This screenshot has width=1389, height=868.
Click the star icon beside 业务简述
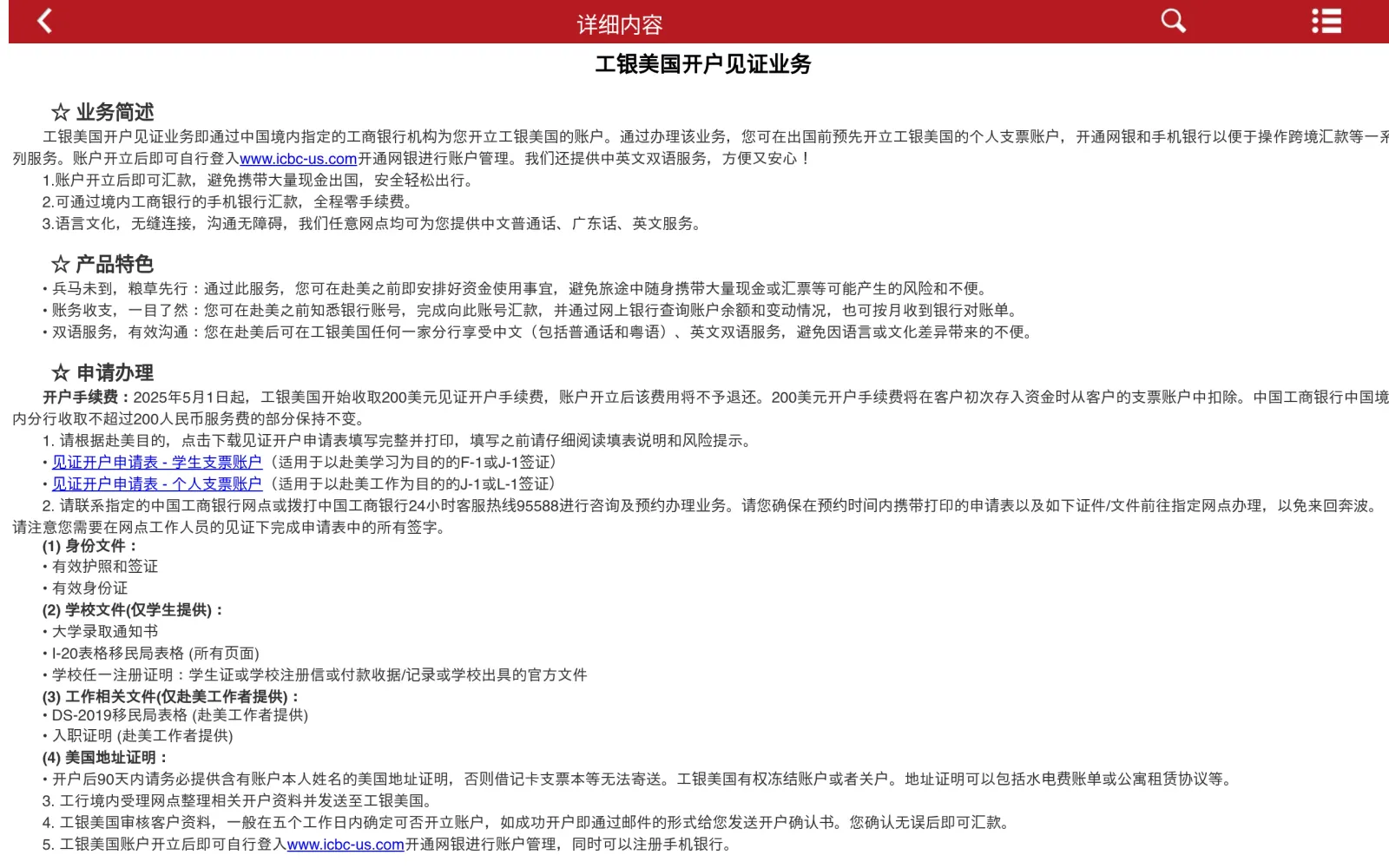click(60, 112)
